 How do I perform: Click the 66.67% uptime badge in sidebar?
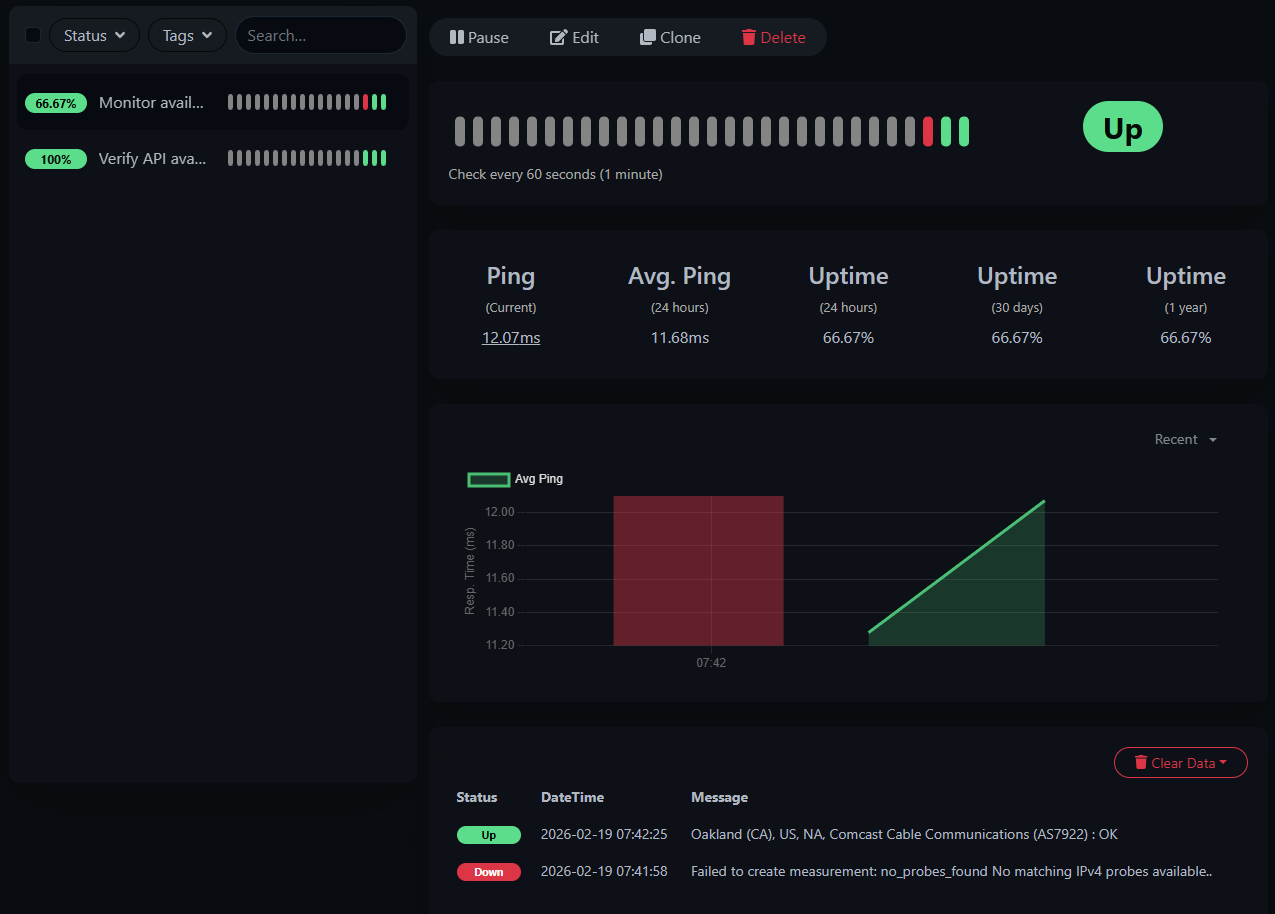[x=56, y=103]
